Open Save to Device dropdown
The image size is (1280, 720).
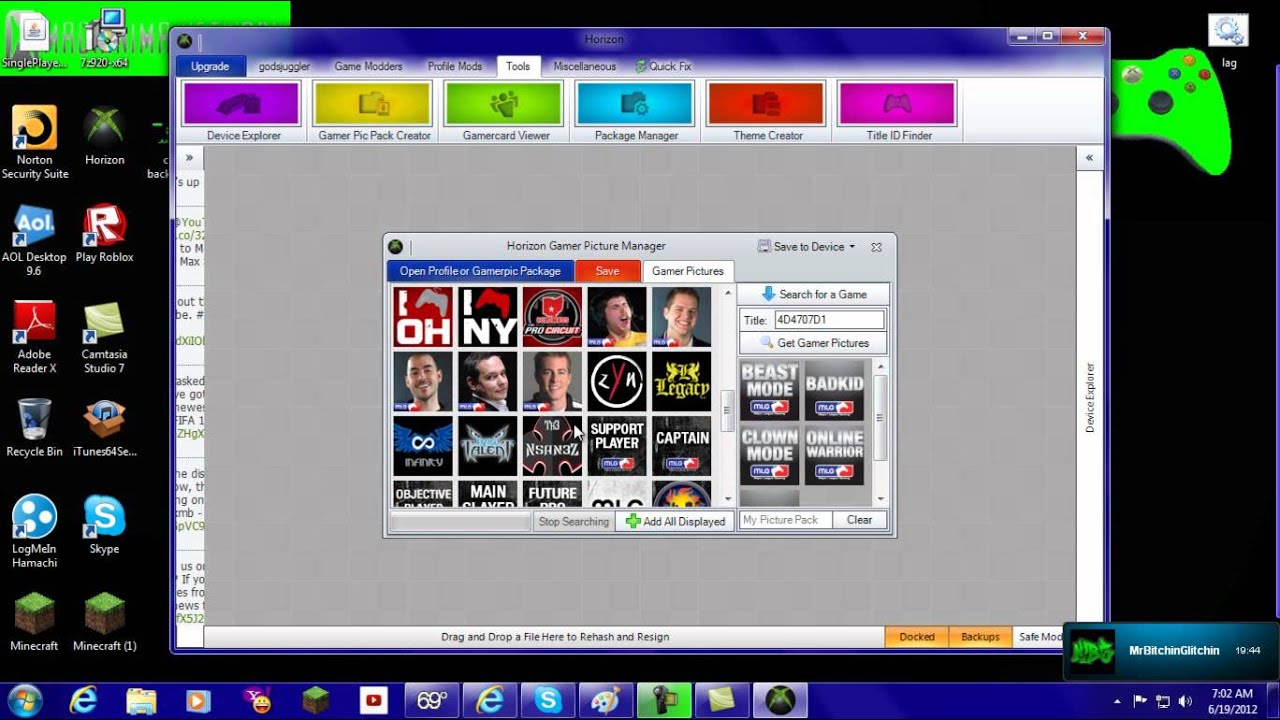click(806, 246)
